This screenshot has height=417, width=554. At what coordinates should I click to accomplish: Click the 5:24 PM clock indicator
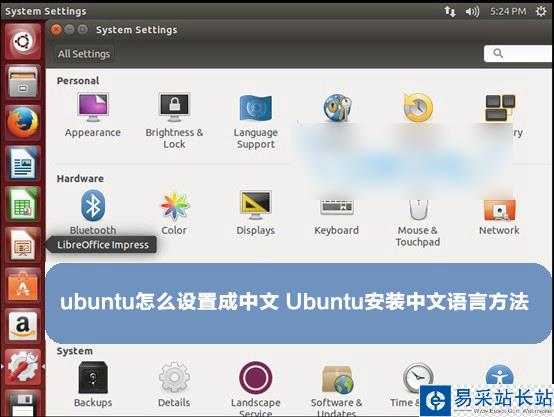(508, 11)
